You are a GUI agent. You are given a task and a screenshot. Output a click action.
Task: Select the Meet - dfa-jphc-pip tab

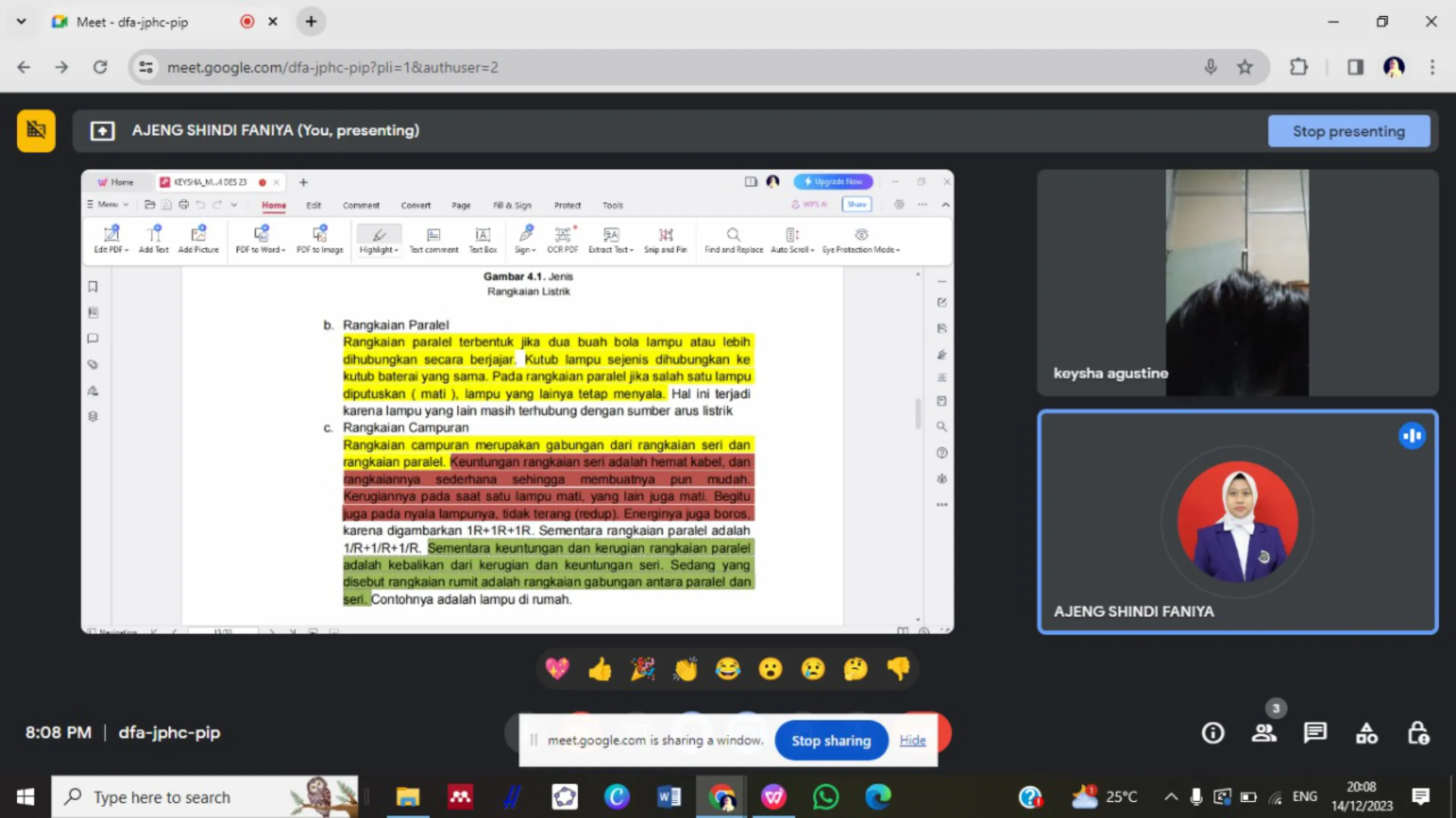(x=133, y=22)
